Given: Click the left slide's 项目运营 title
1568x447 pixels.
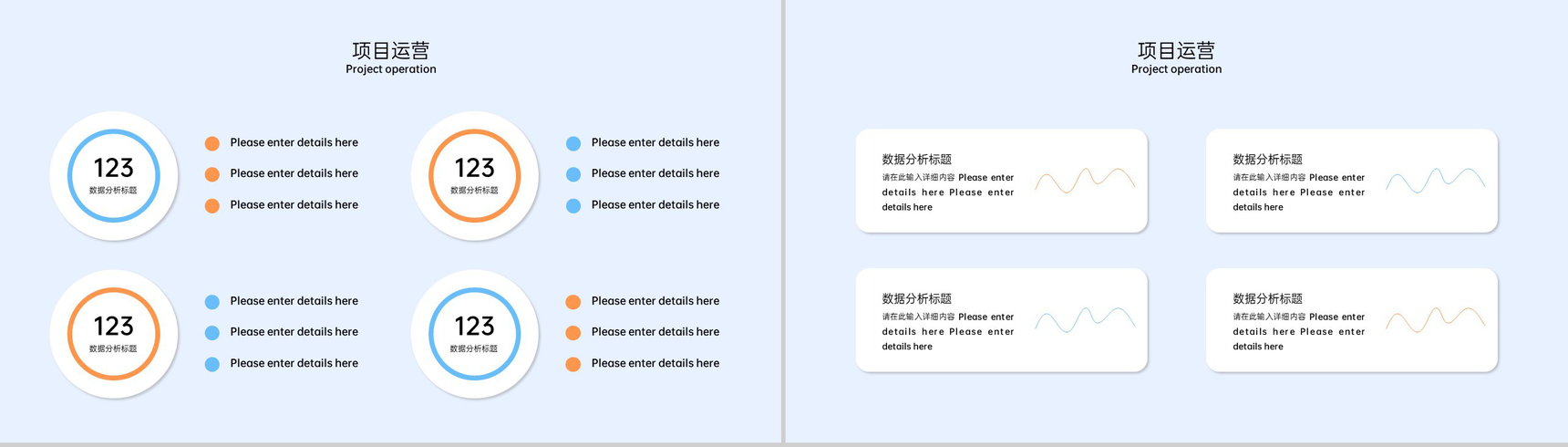Looking at the screenshot, I should tap(391, 50).
